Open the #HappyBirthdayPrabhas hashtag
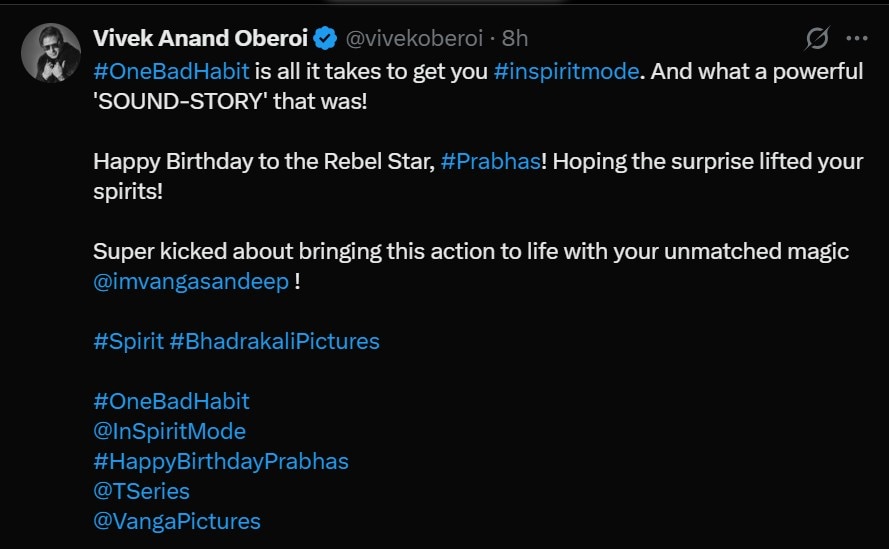Image resolution: width=889 pixels, height=549 pixels. [x=220, y=461]
